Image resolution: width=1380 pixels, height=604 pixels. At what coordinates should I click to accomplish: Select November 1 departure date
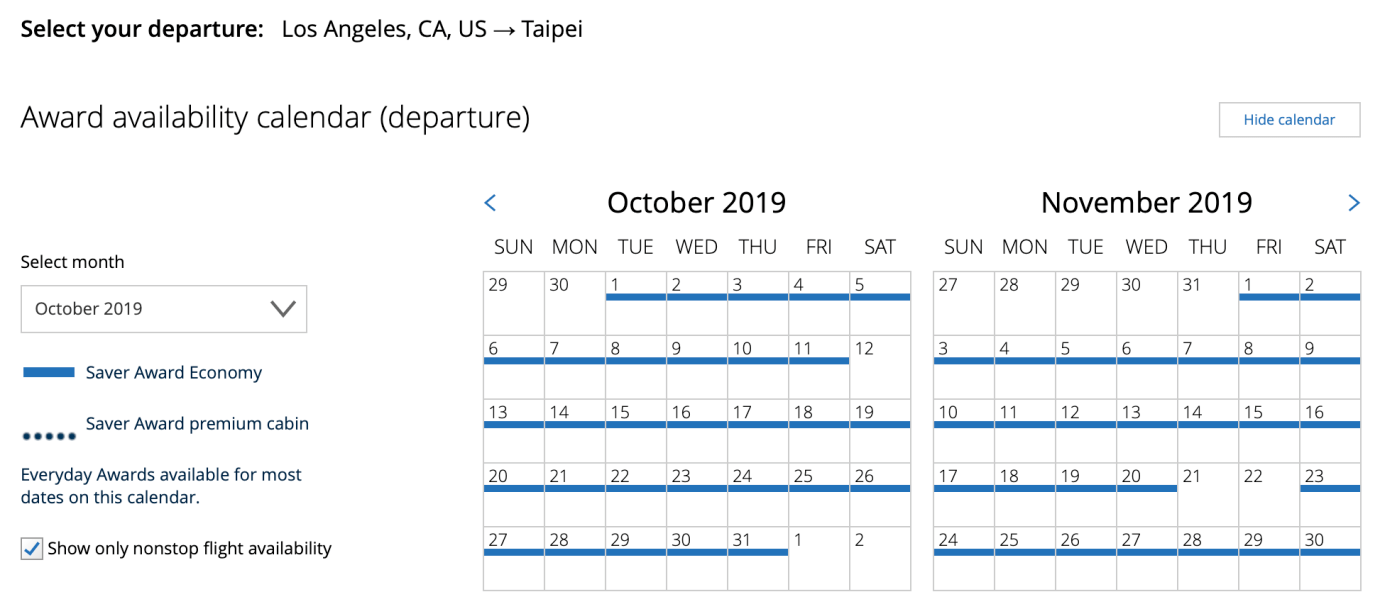(x=1269, y=303)
